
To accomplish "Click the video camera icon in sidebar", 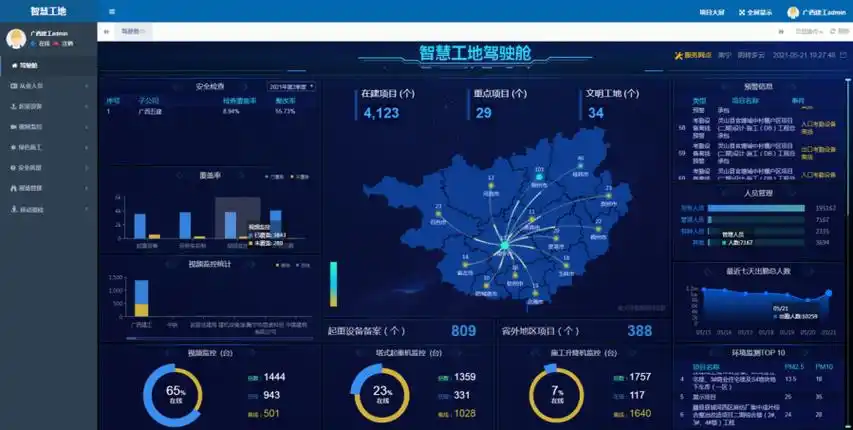I will pyautogui.click(x=14, y=127).
